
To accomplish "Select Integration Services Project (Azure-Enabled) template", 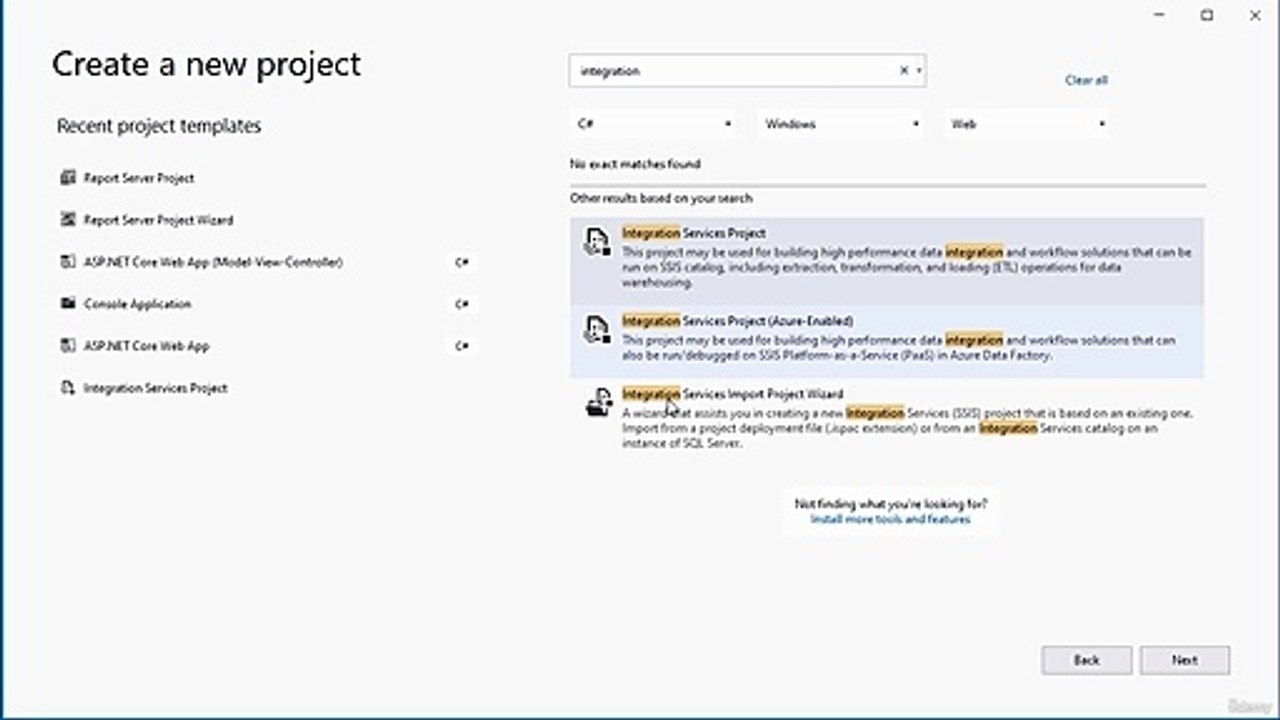I will coord(887,341).
